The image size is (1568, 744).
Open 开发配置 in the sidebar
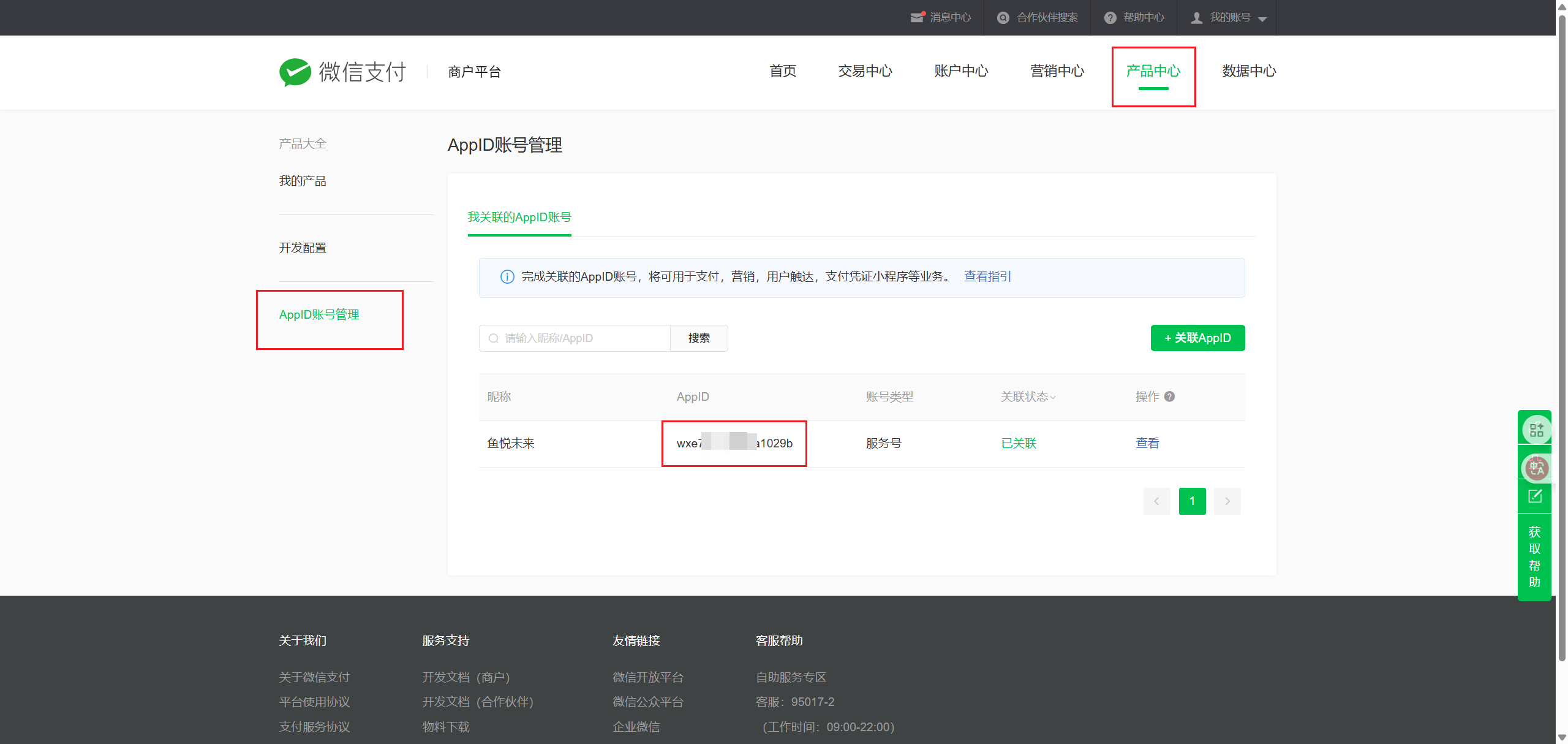303,248
